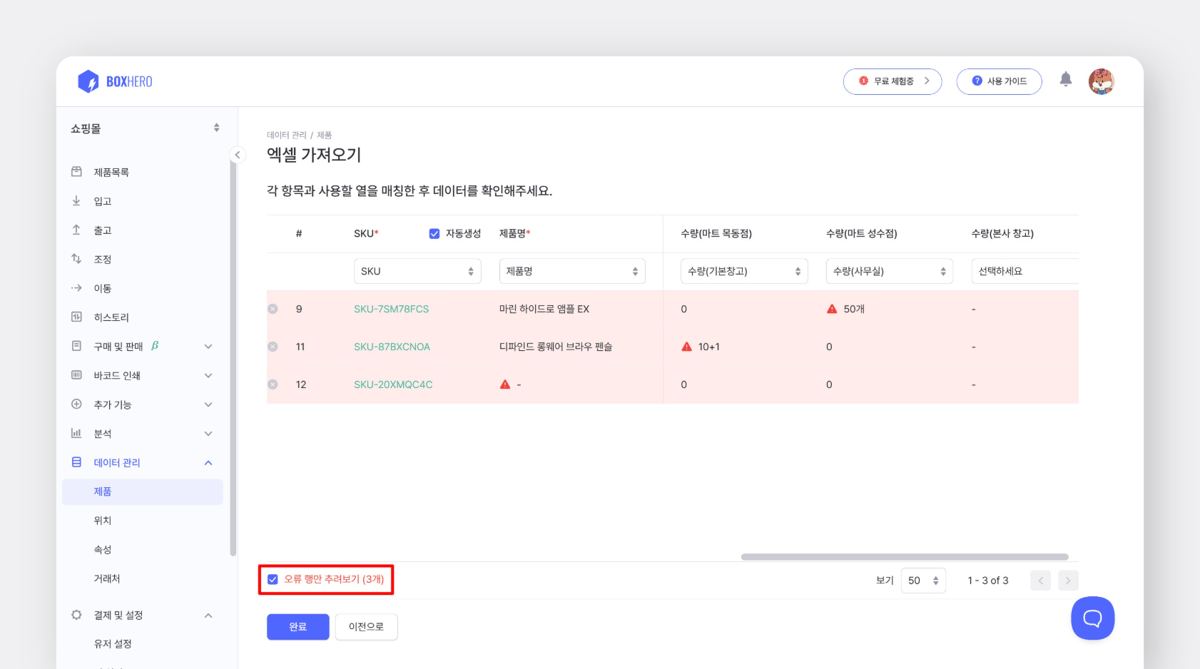The width and height of the screenshot is (1200, 669).
Task: Click the 완료 button
Action: pyautogui.click(x=297, y=625)
